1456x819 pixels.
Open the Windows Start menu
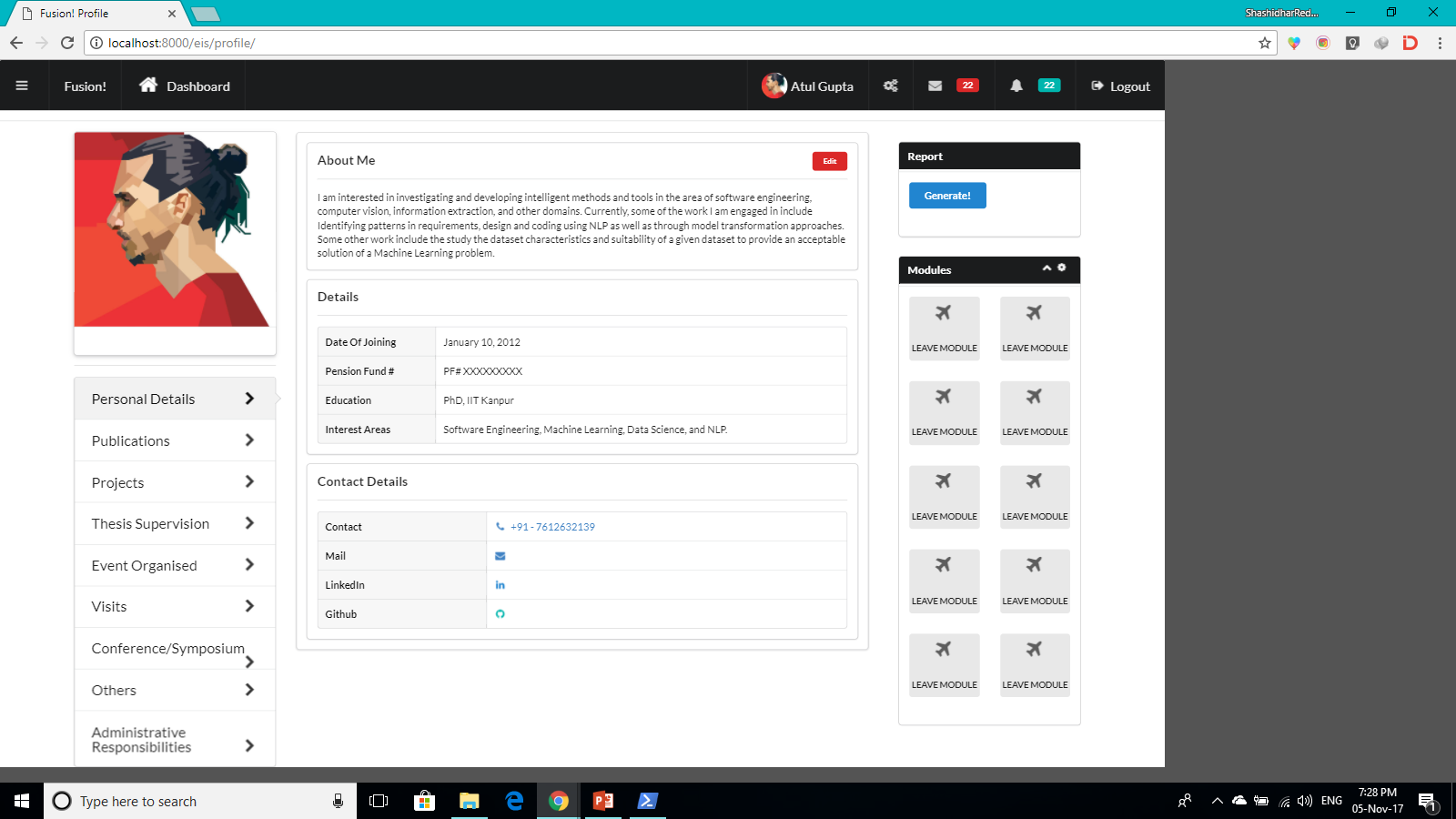coord(22,801)
